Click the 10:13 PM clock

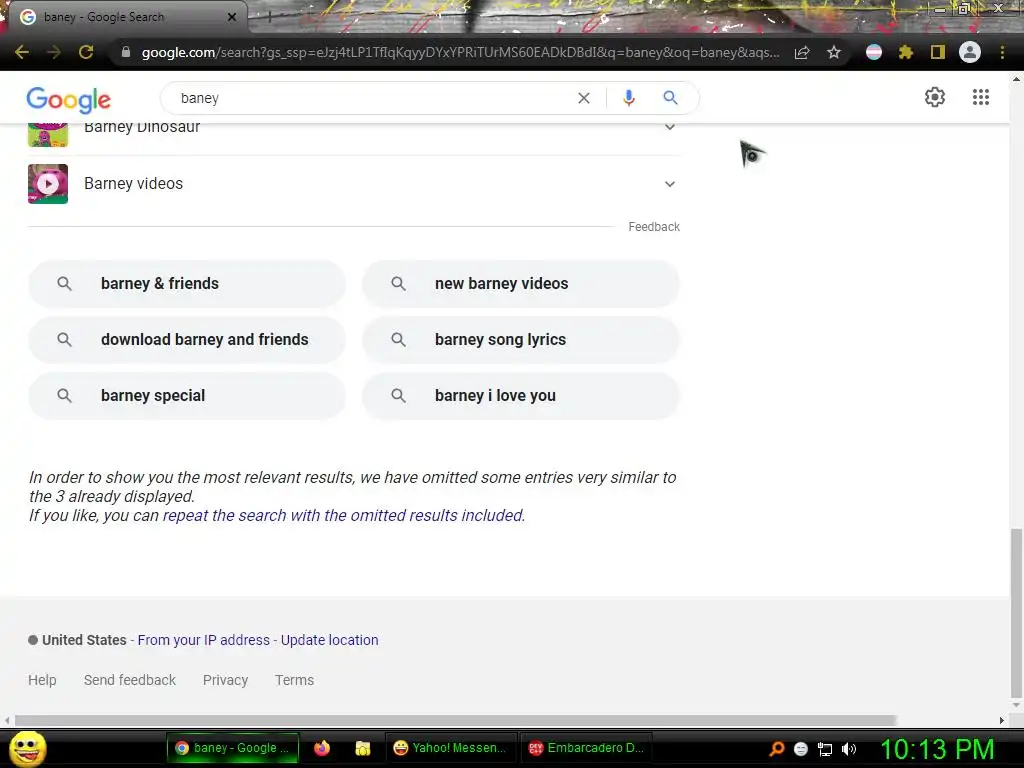[938, 749]
